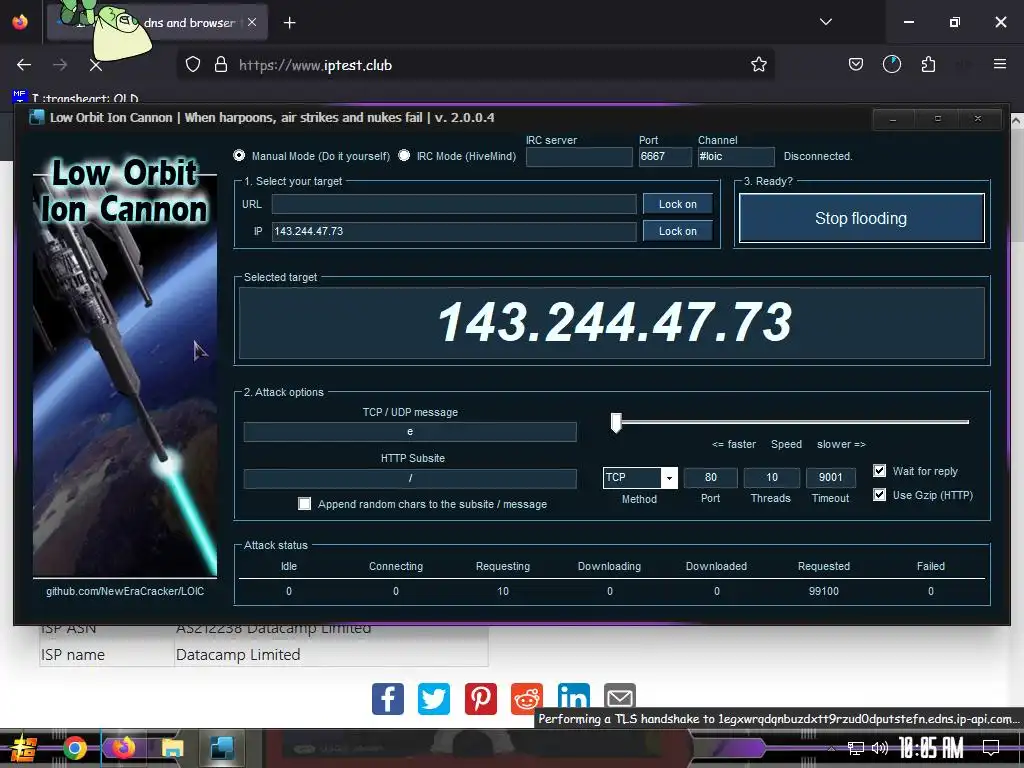Click the Timeout field showing 9001

[x=831, y=477]
